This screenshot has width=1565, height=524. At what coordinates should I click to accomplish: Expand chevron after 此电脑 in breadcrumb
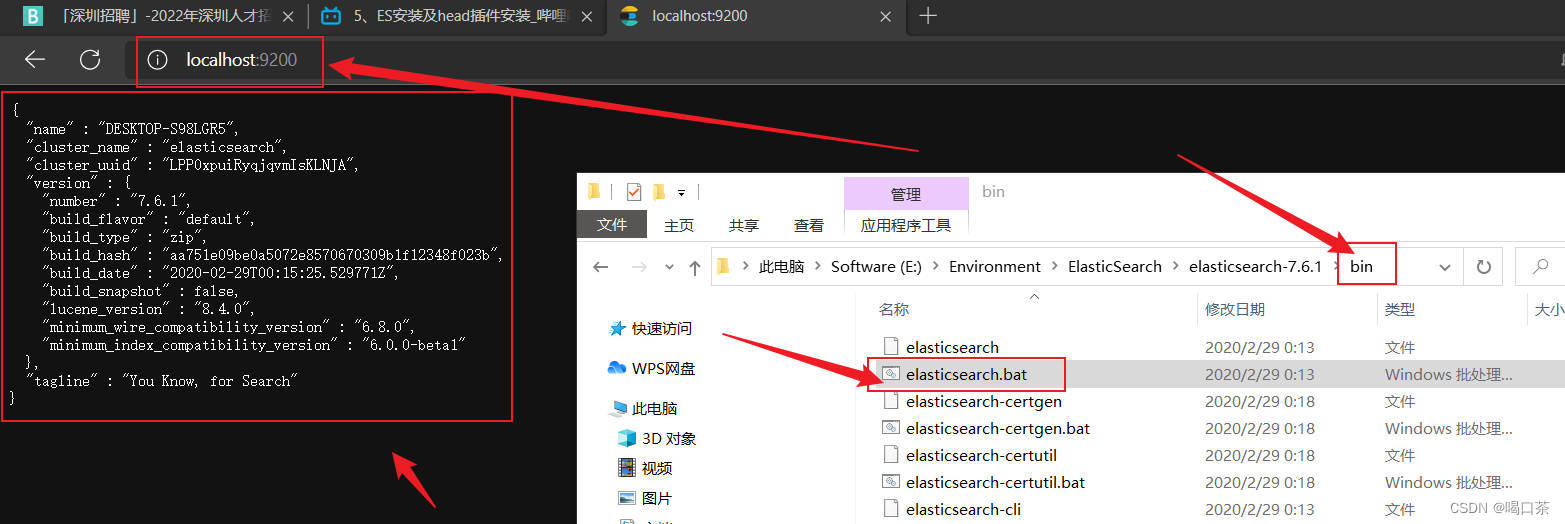pyautogui.click(x=817, y=267)
